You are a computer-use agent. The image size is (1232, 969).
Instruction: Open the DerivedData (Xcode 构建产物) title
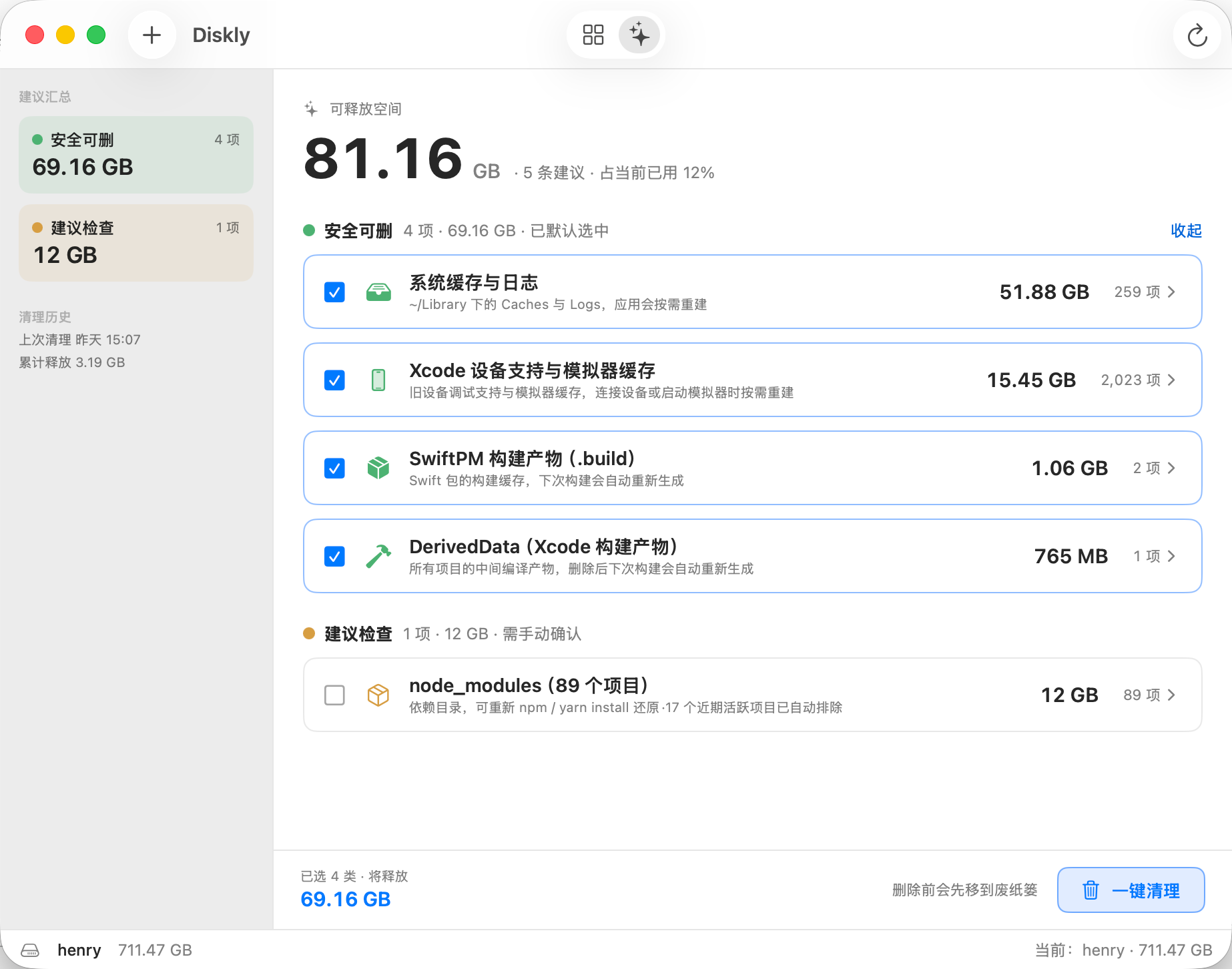coord(543,547)
